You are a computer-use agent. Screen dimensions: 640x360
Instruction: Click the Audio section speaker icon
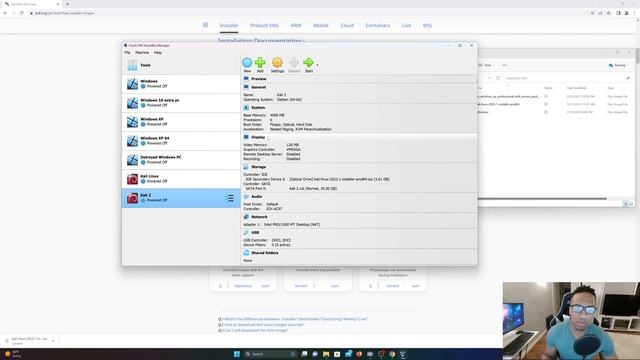pyautogui.click(x=246, y=197)
